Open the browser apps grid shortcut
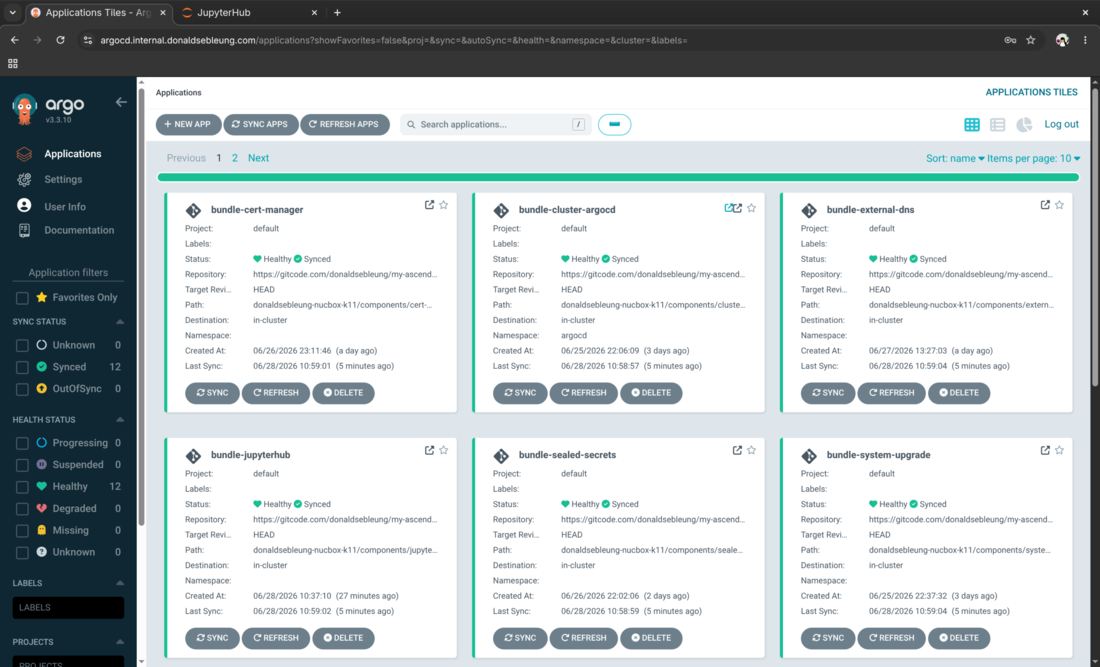Screen dimensions: 1100x667 [x=13, y=63]
